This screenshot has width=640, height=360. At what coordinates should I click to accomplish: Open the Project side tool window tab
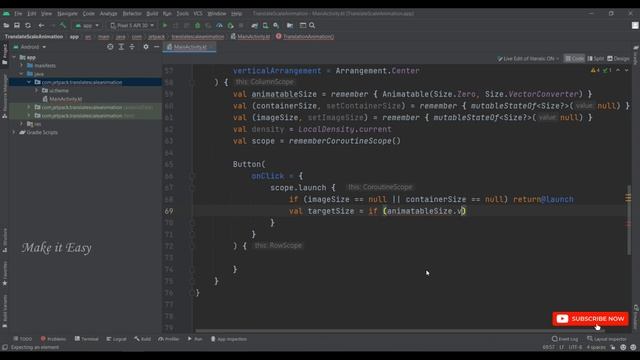click(x=4, y=53)
